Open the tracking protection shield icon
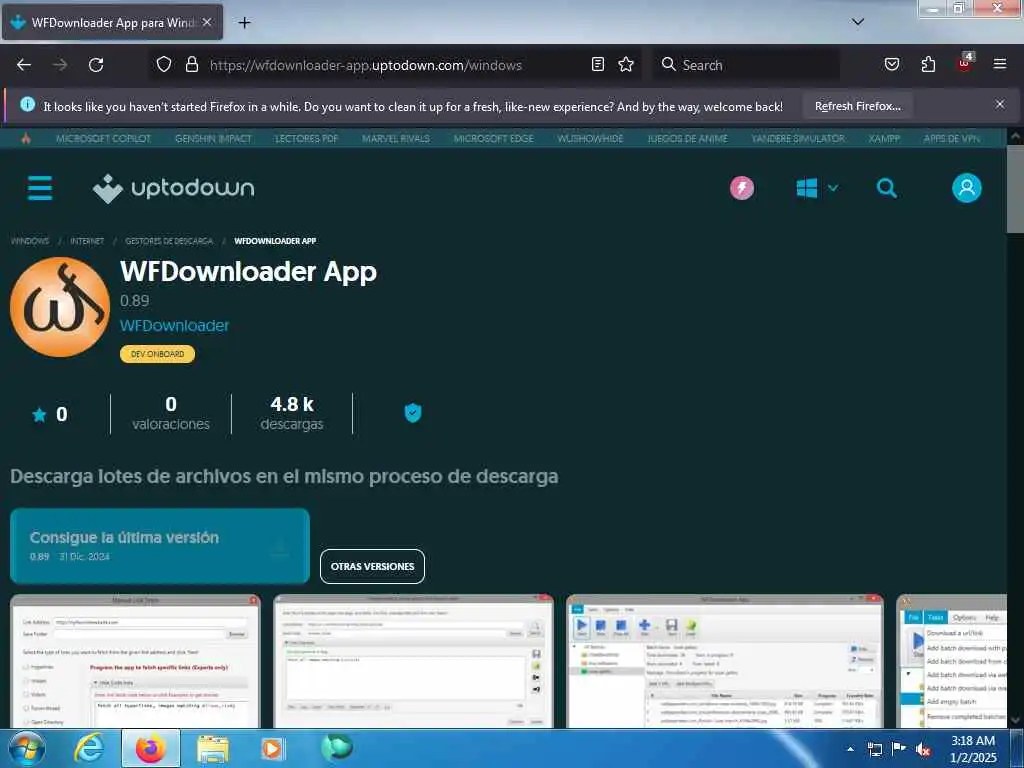The image size is (1024, 768). pos(164,64)
